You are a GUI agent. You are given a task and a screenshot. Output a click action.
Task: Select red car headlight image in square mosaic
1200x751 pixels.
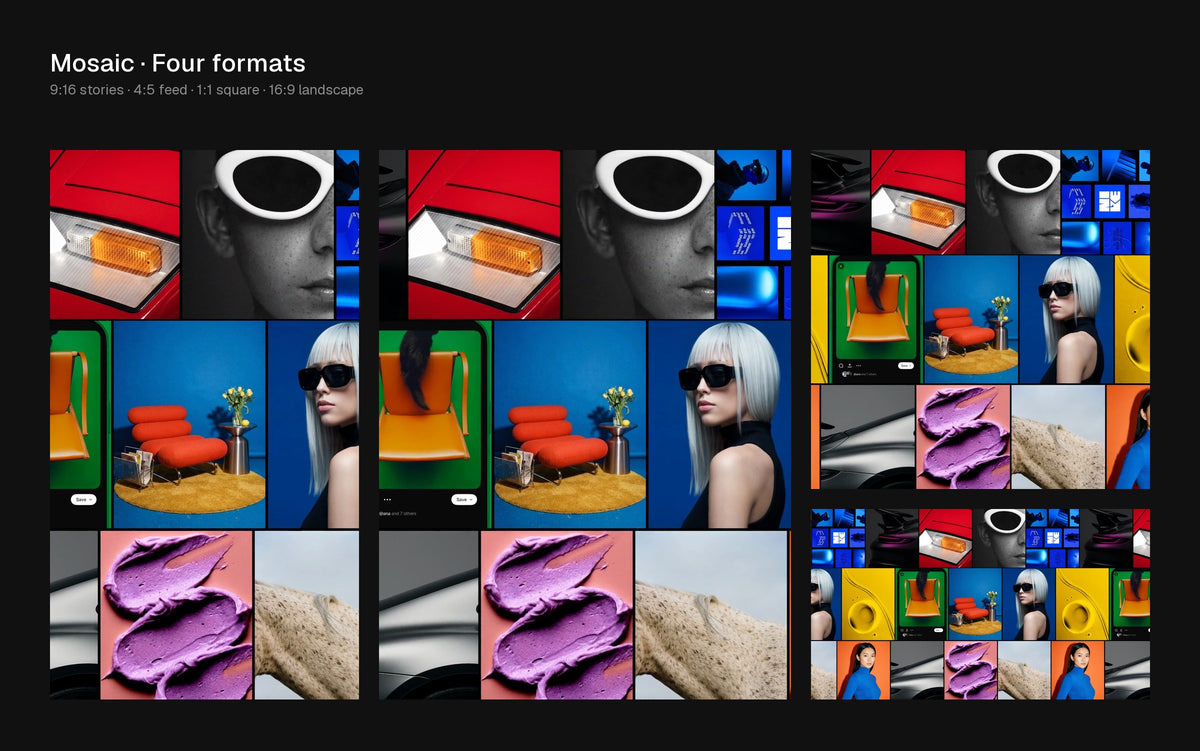coord(918,202)
